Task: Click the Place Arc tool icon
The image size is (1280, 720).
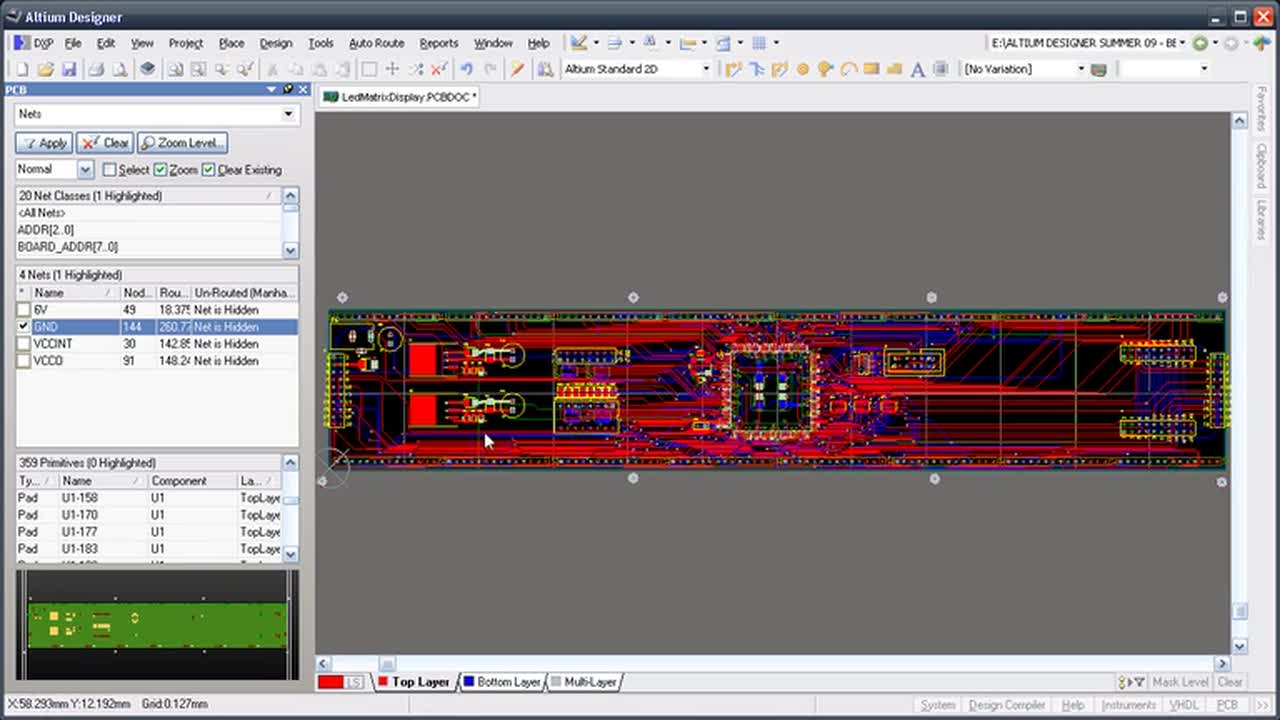Action: (848, 69)
